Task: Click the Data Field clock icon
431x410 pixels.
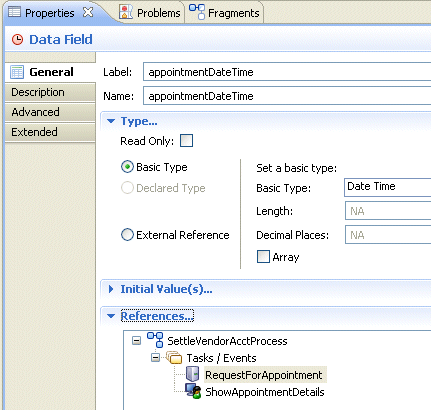Action: point(17,40)
